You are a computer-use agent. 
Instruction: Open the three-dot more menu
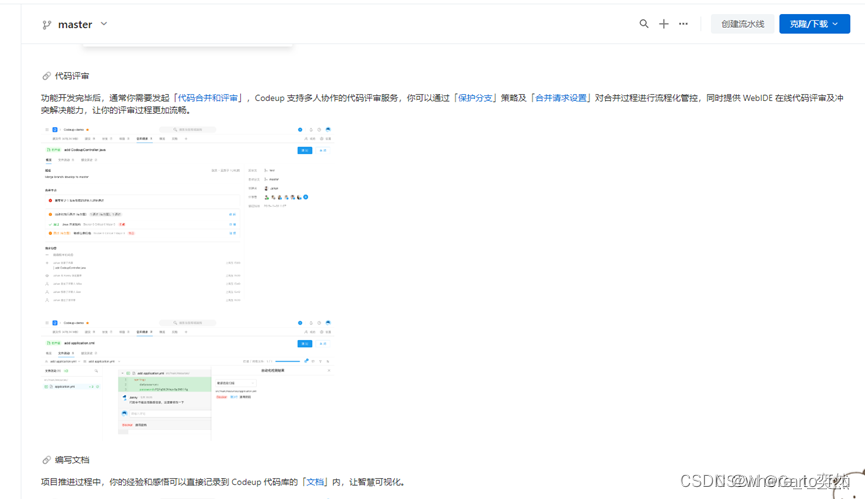[684, 24]
